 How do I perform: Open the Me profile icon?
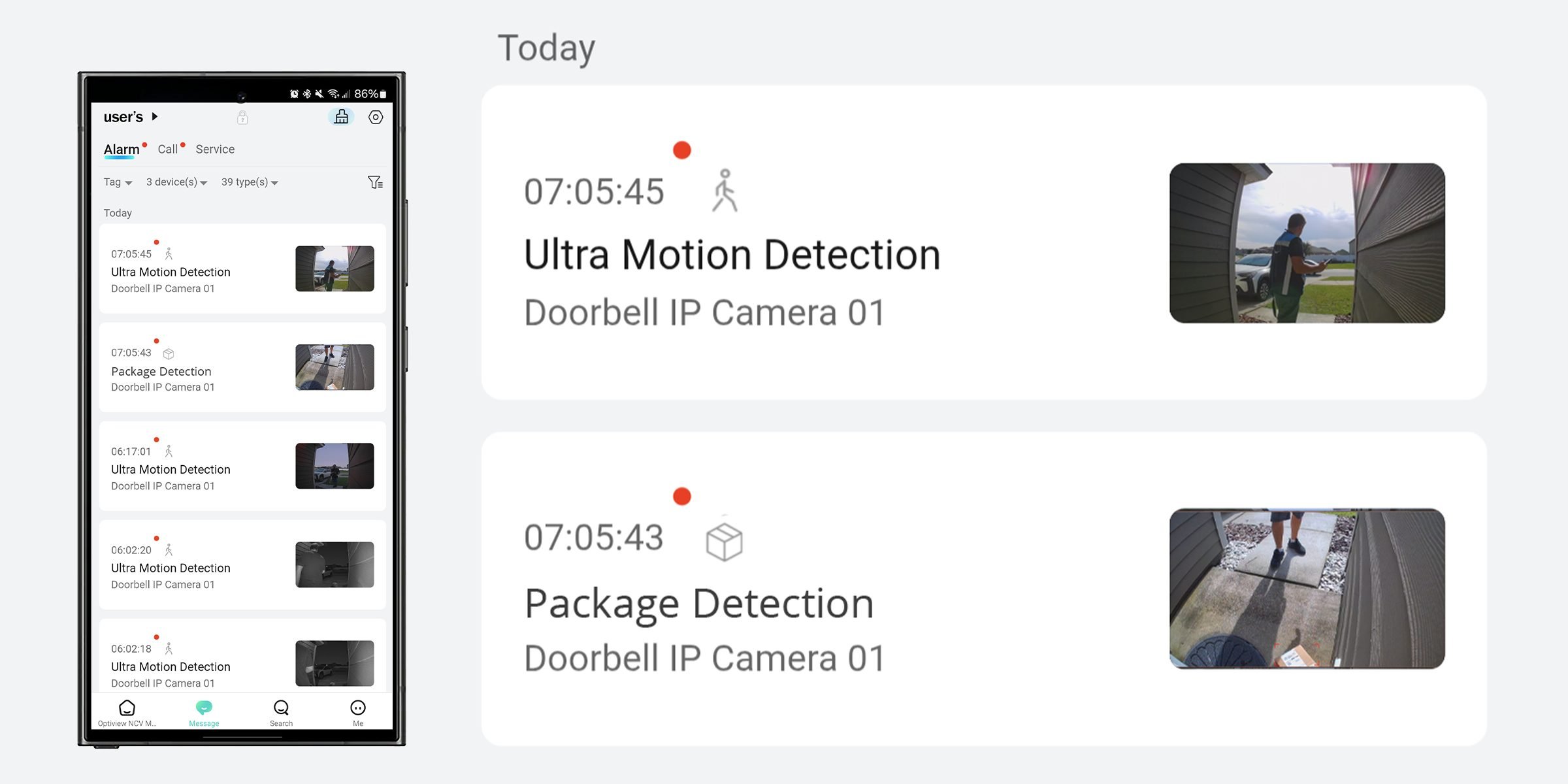(x=358, y=708)
